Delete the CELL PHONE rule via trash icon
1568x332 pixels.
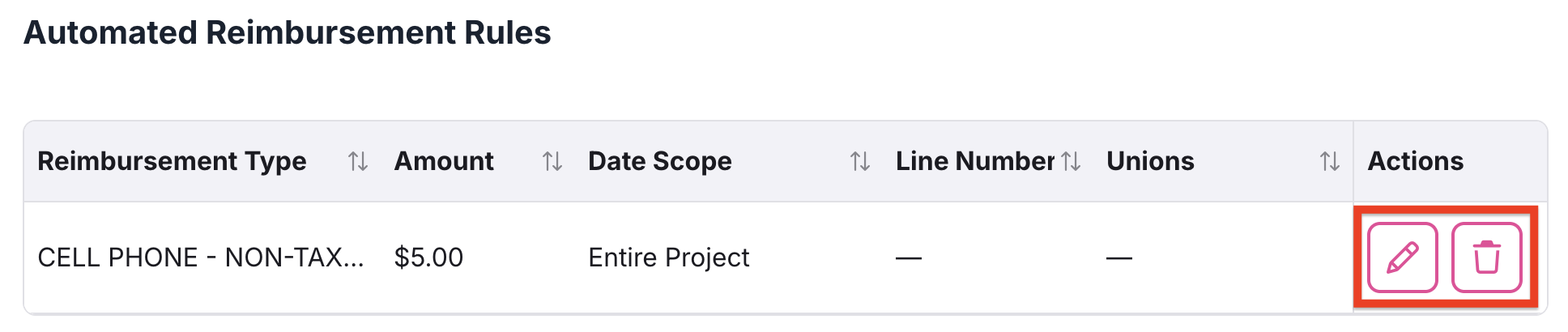point(1486,258)
